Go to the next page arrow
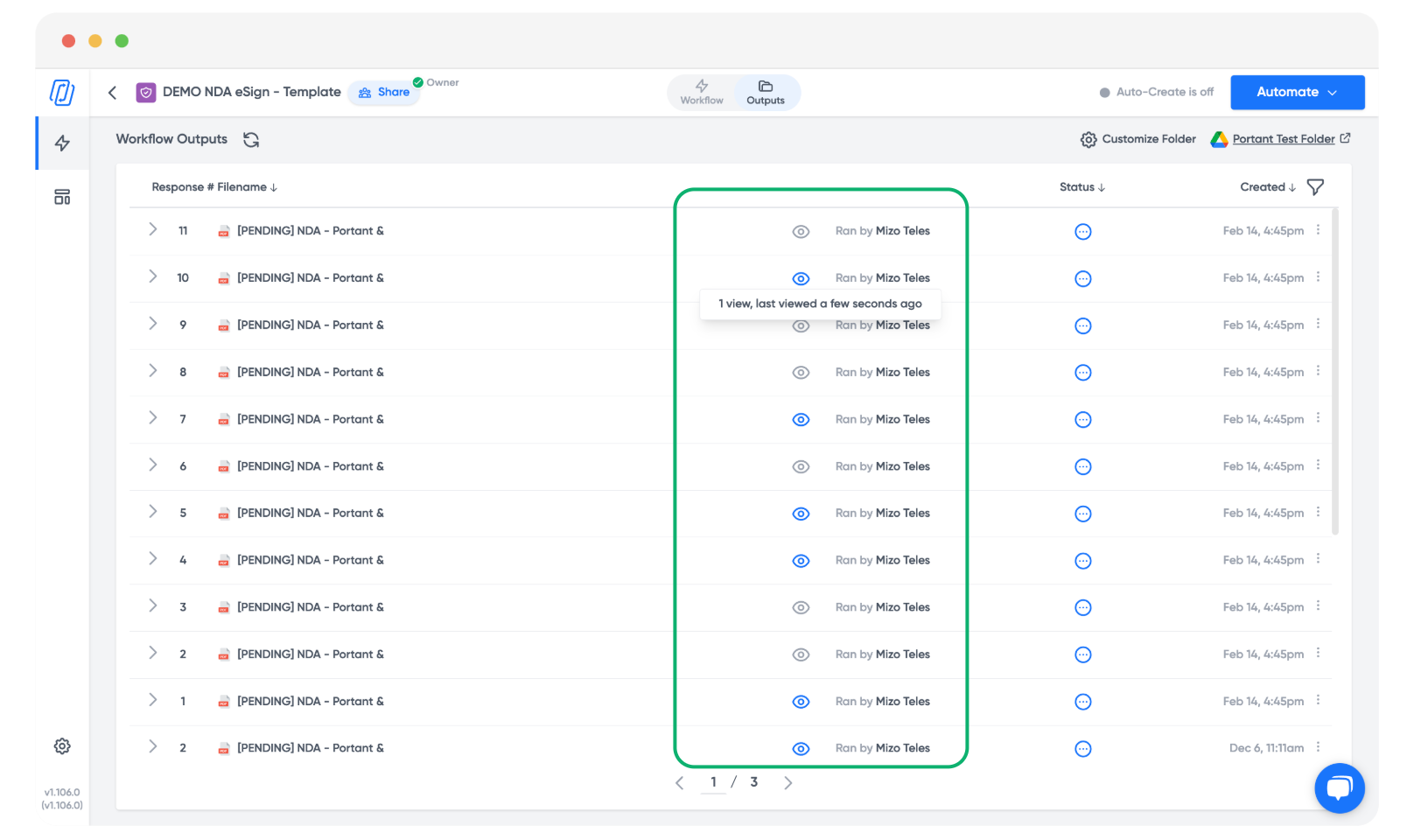The image size is (1414, 840). 787,783
